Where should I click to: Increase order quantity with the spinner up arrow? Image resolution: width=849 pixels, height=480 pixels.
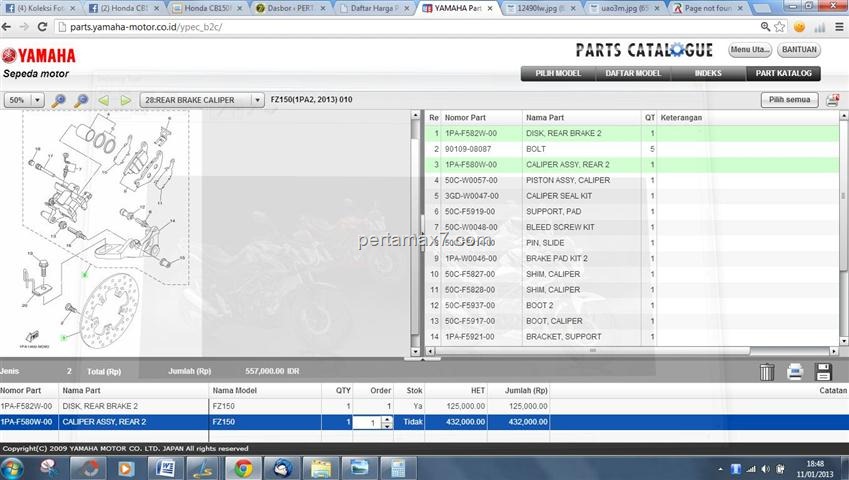[387, 419]
